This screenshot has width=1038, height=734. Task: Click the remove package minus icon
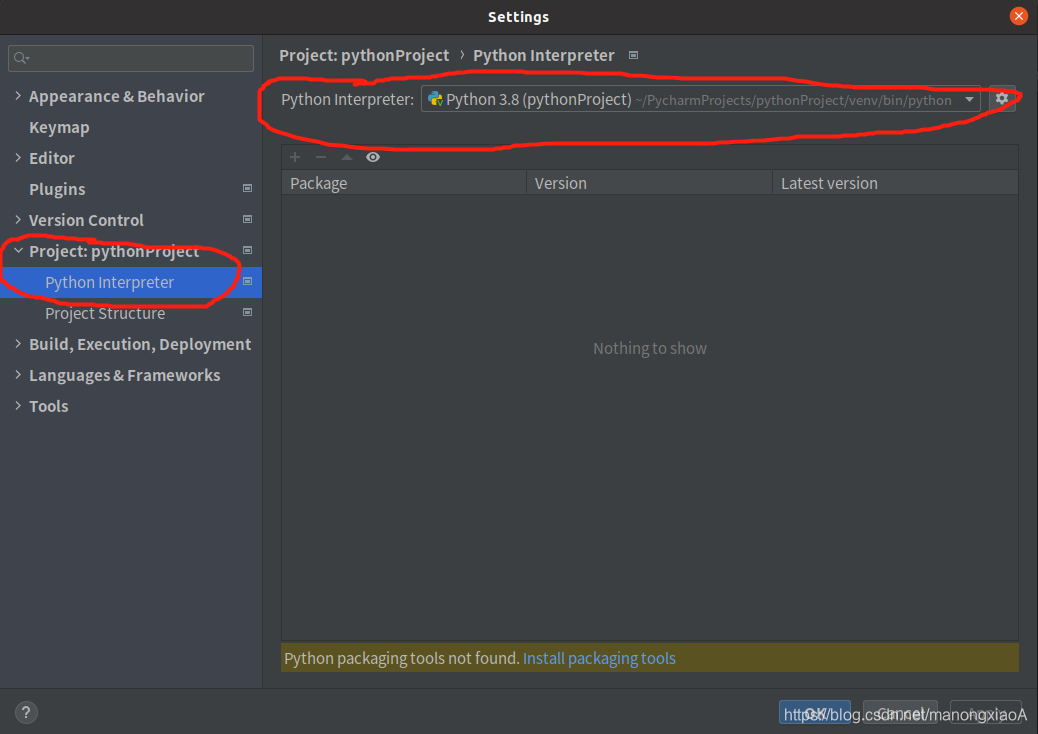321,157
